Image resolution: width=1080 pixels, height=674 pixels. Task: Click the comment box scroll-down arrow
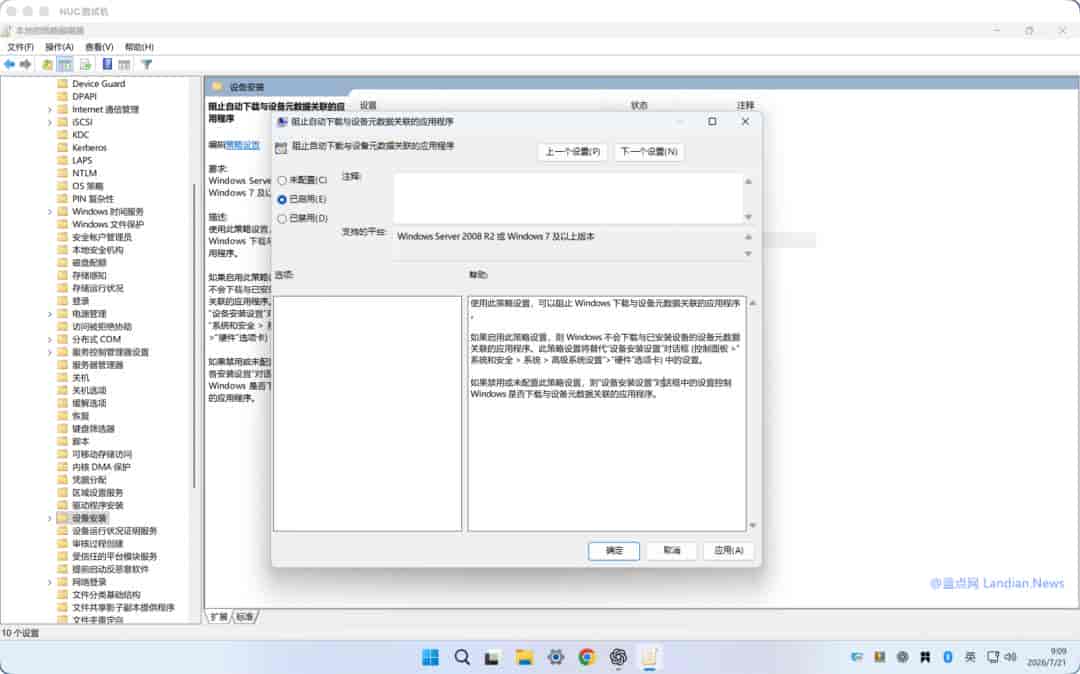click(749, 217)
